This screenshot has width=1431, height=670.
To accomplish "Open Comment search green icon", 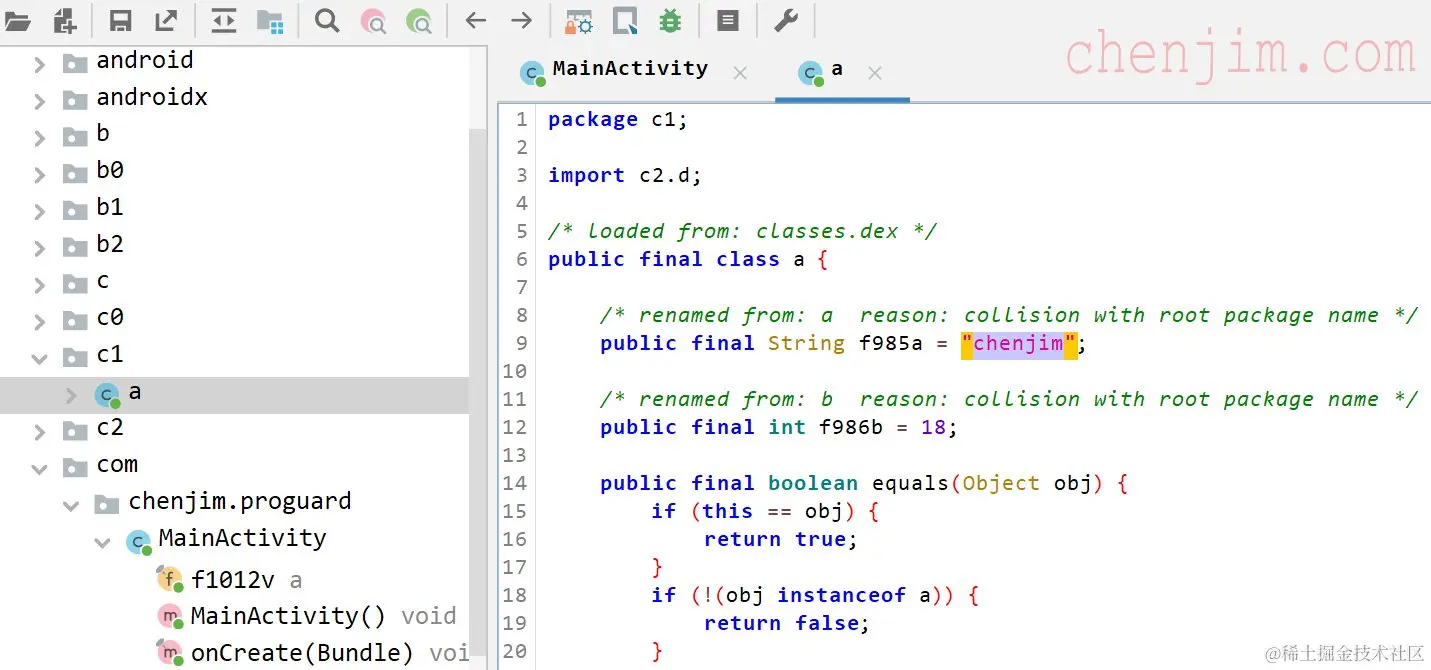I will coord(419,21).
